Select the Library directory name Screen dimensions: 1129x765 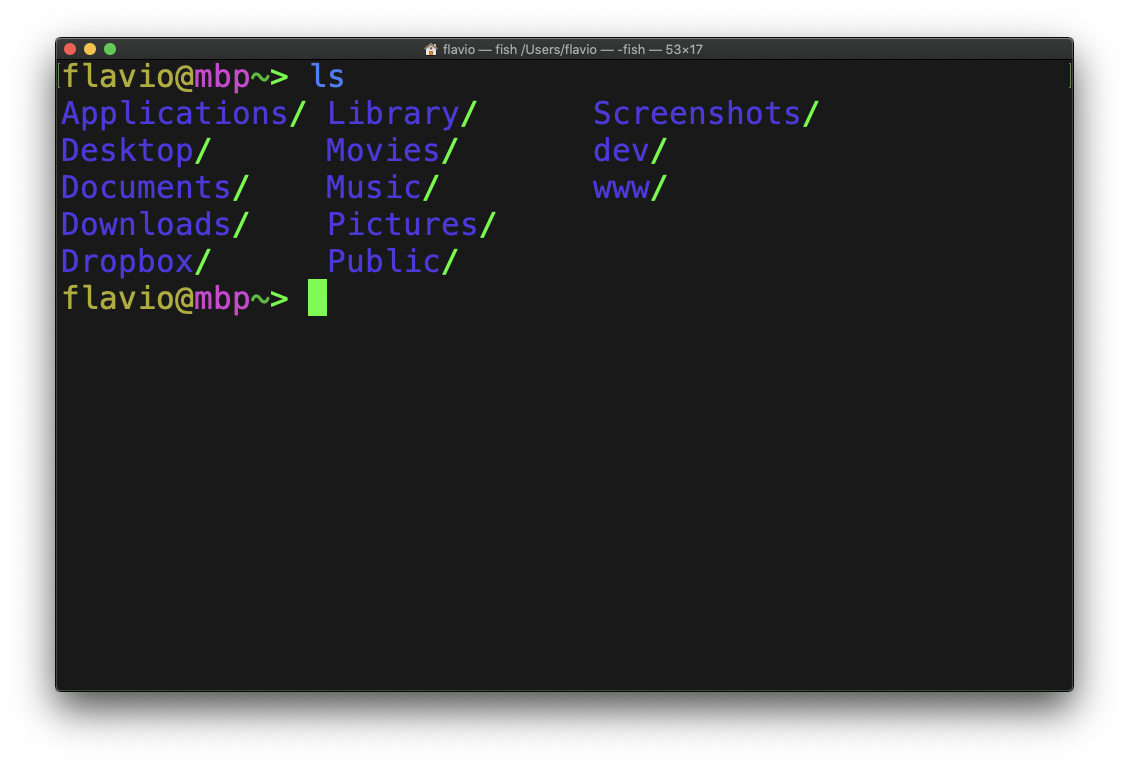[x=394, y=113]
